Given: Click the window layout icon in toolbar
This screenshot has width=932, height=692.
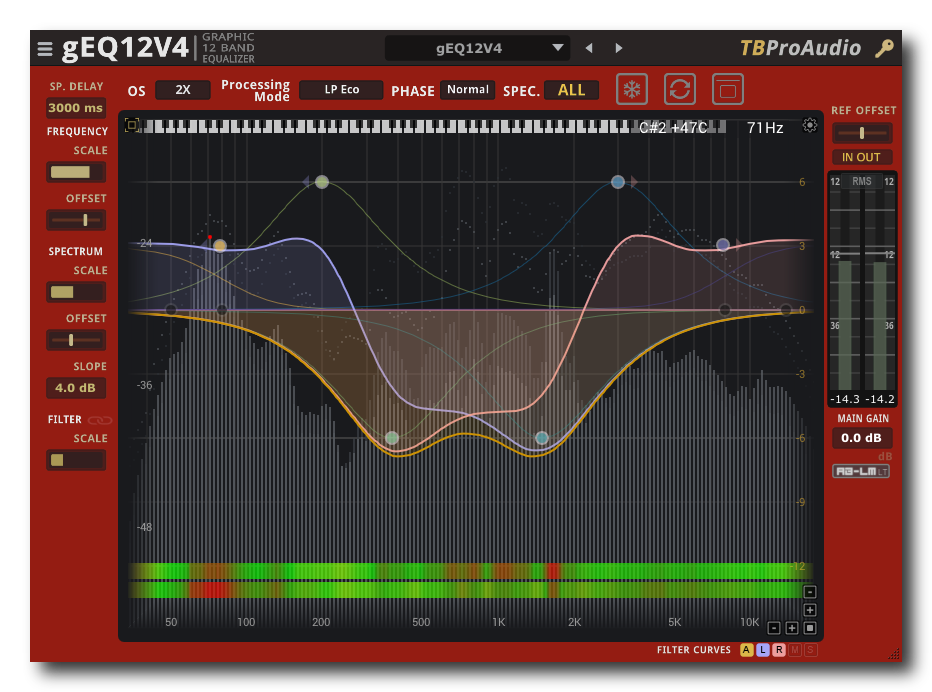Looking at the screenshot, I should [728, 89].
